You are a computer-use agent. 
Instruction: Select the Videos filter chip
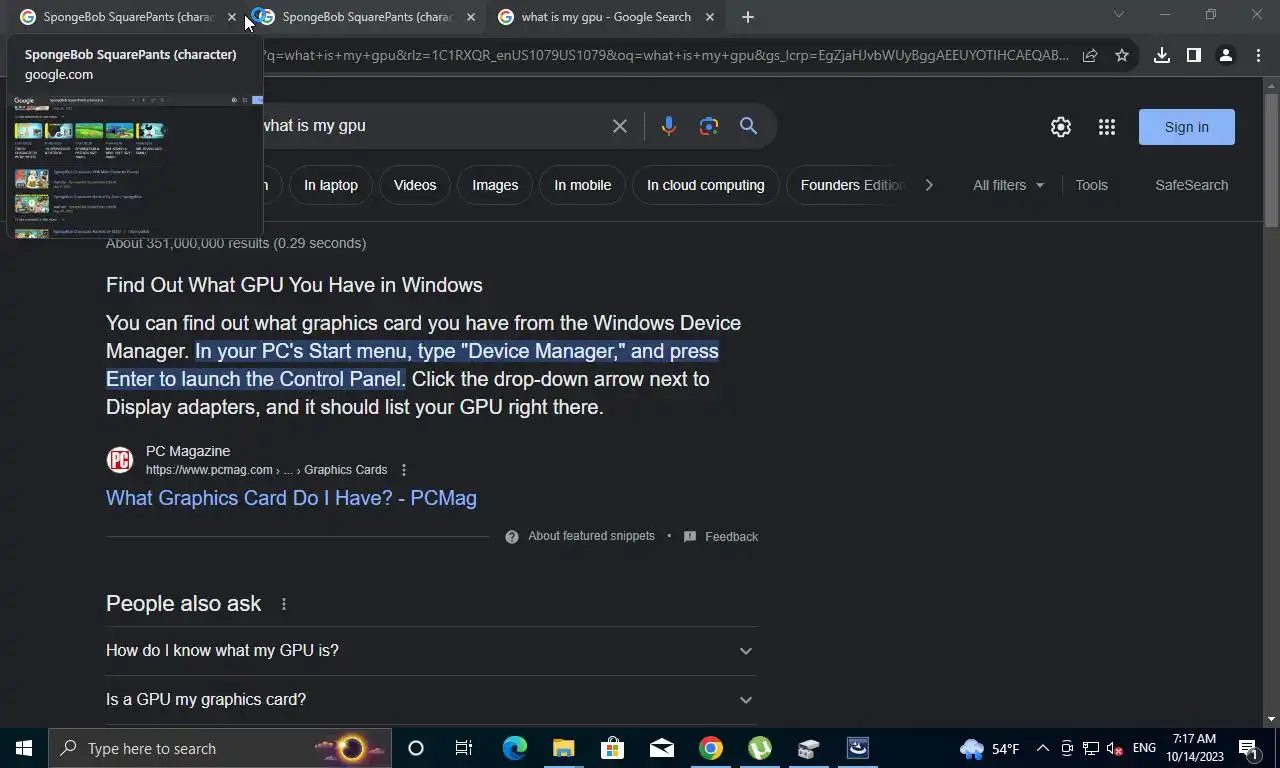tap(415, 185)
